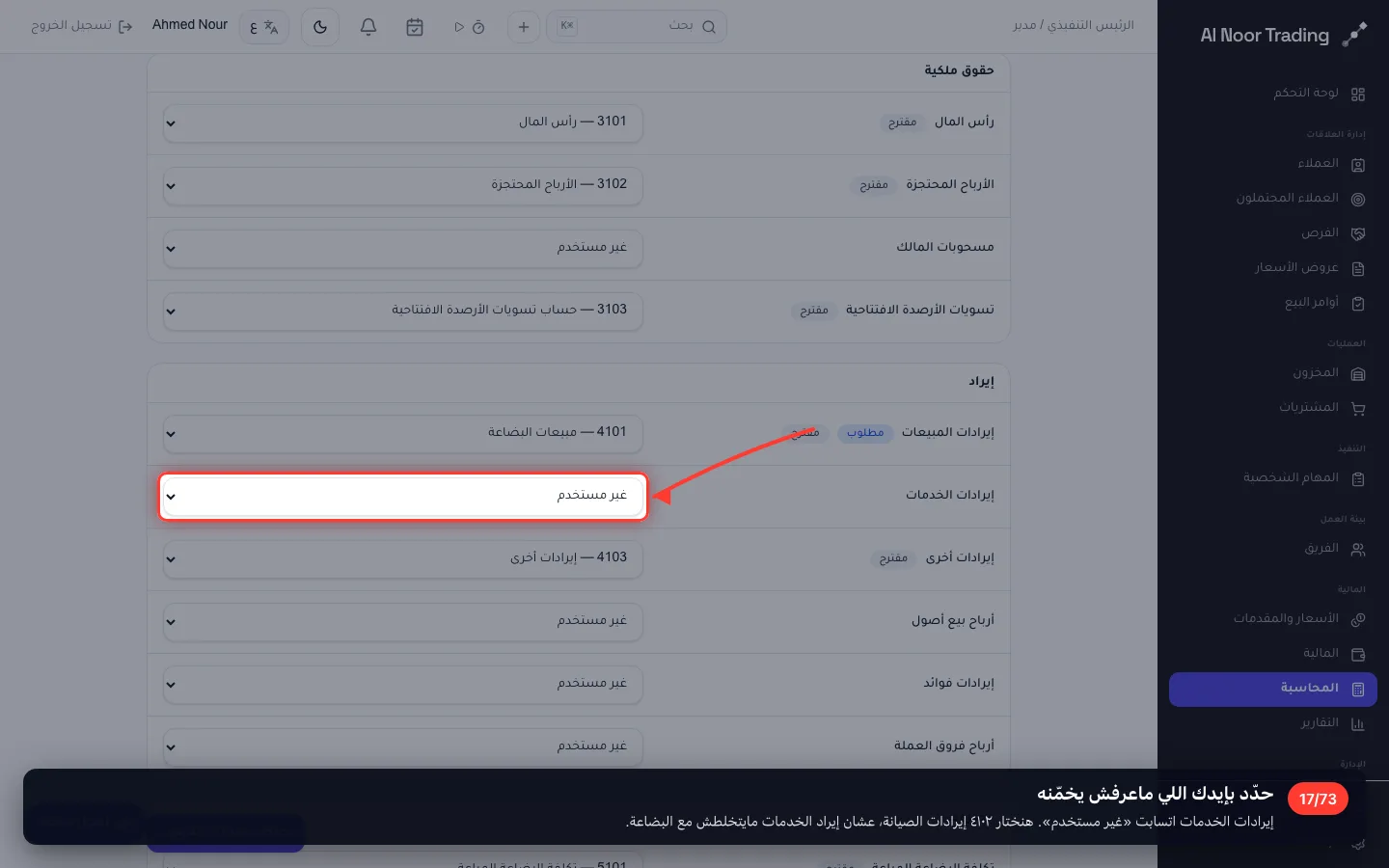This screenshot has height=868, width=1389.
Task: Click the search magnifier icon
Action: tap(709, 27)
